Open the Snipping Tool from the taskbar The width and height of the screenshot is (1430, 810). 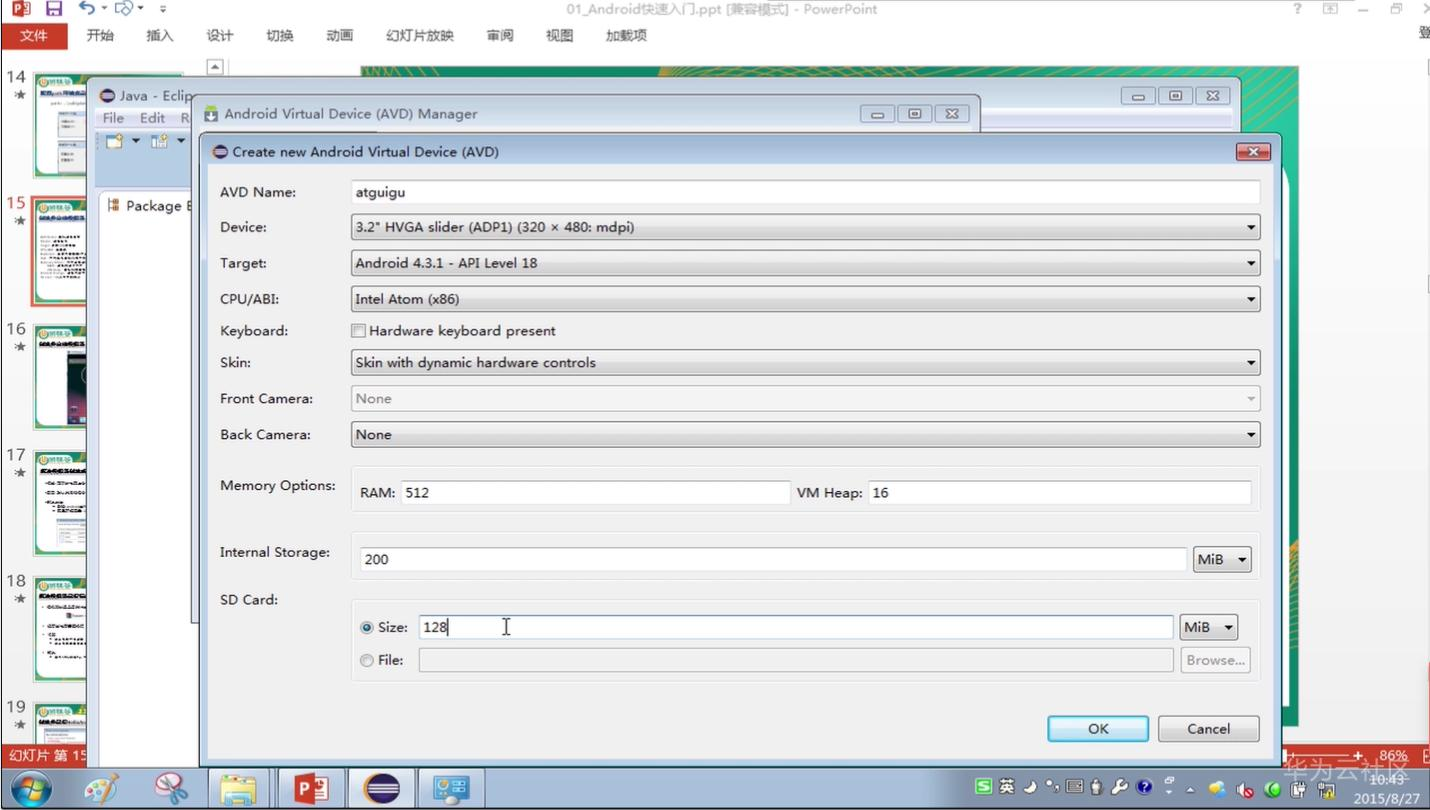point(172,789)
